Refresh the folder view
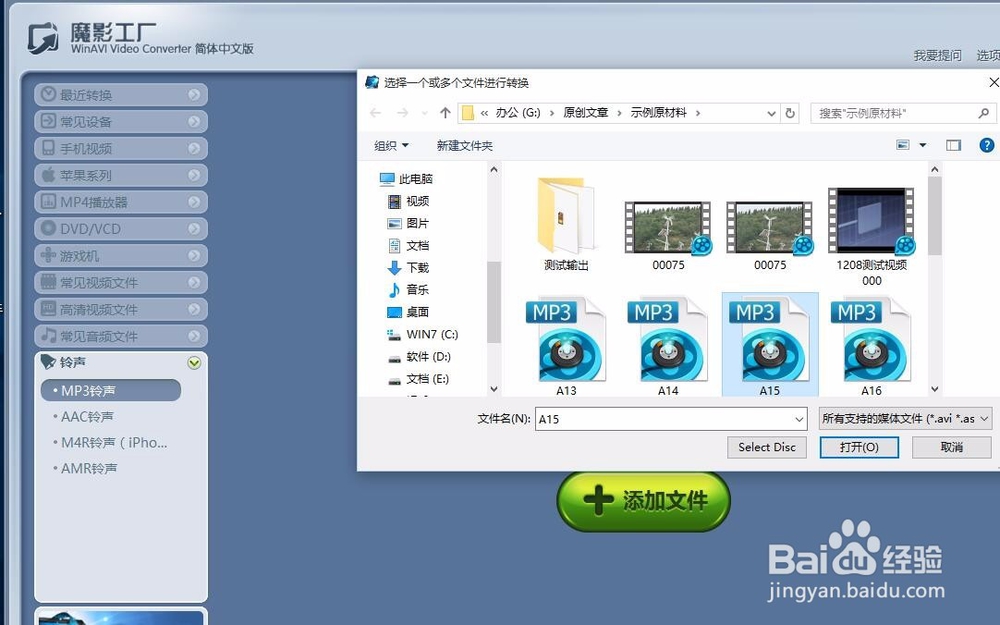Image resolution: width=1000 pixels, height=625 pixels. point(790,114)
